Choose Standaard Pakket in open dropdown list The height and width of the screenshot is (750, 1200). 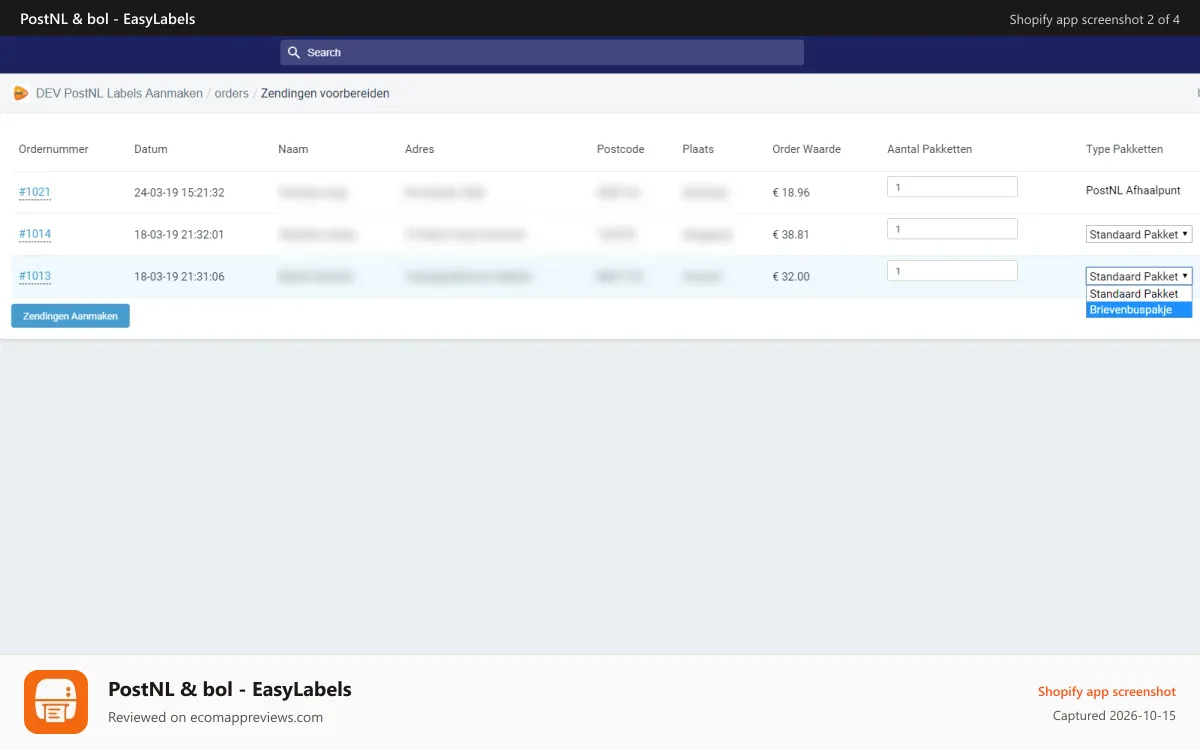pos(1139,294)
